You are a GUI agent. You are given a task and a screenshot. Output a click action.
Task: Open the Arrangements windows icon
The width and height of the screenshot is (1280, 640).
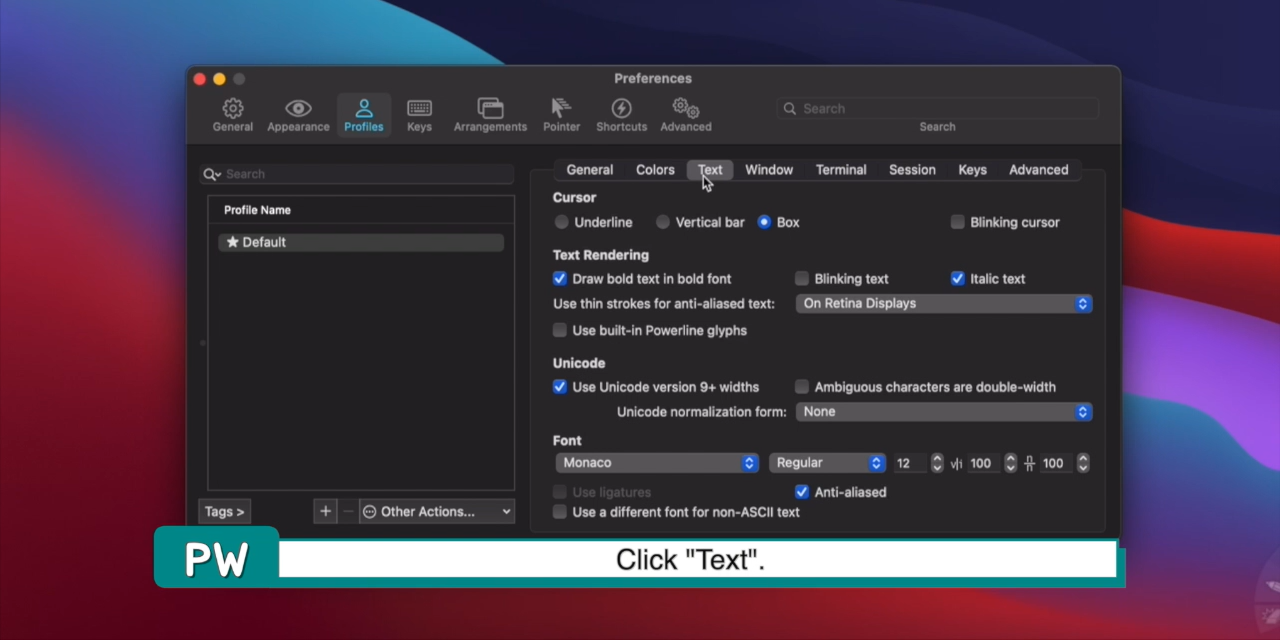(490, 108)
